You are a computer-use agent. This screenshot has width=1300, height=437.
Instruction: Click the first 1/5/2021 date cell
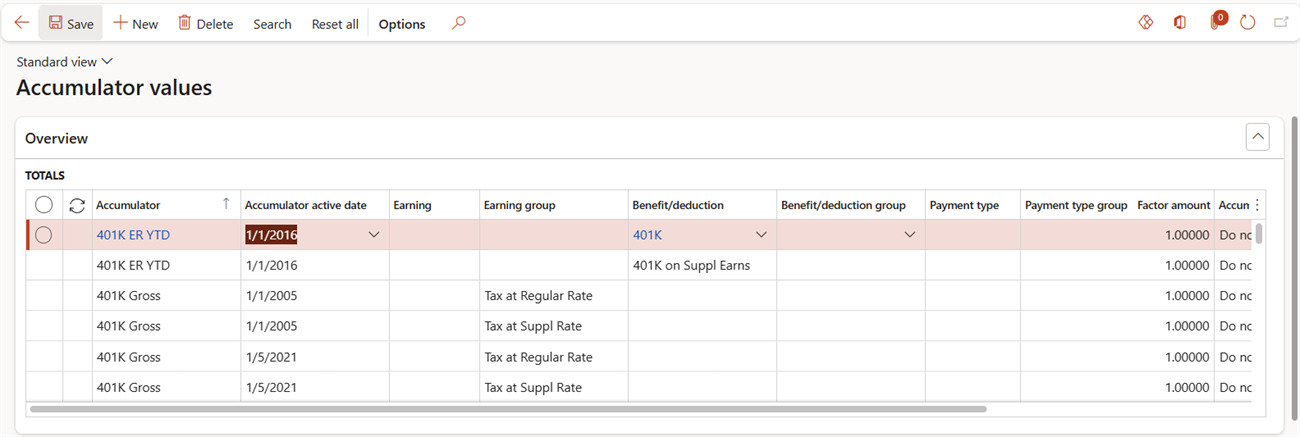click(x=314, y=357)
